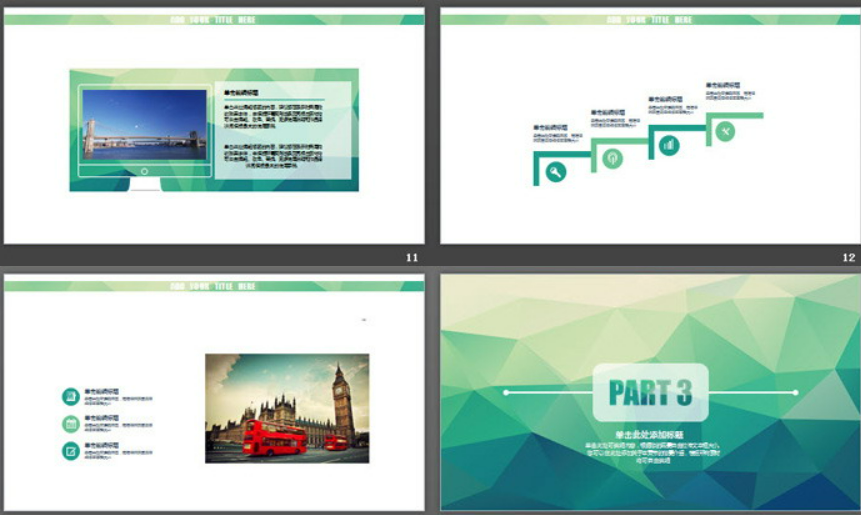The width and height of the screenshot is (861, 515).
Task: Click the crossed tools icon on top step
Action: [x=726, y=131]
